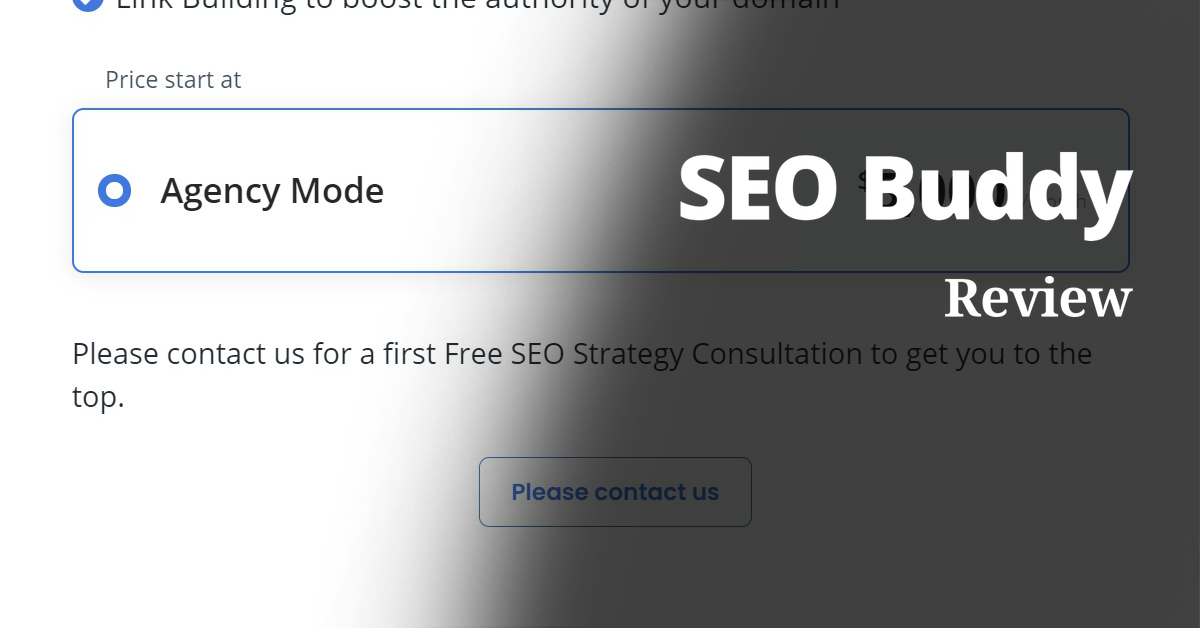Image resolution: width=1200 pixels, height=628 pixels.
Task: Click the Please contact us button
Action: [615, 491]
